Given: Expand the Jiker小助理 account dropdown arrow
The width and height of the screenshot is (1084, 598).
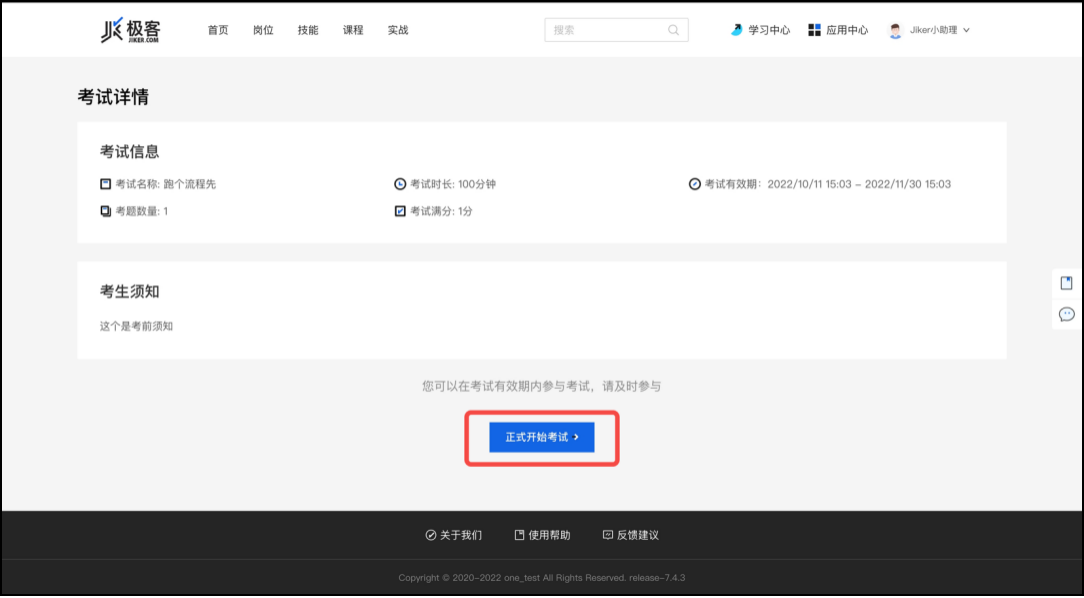Looking at the screenshot, I should 966,30.
